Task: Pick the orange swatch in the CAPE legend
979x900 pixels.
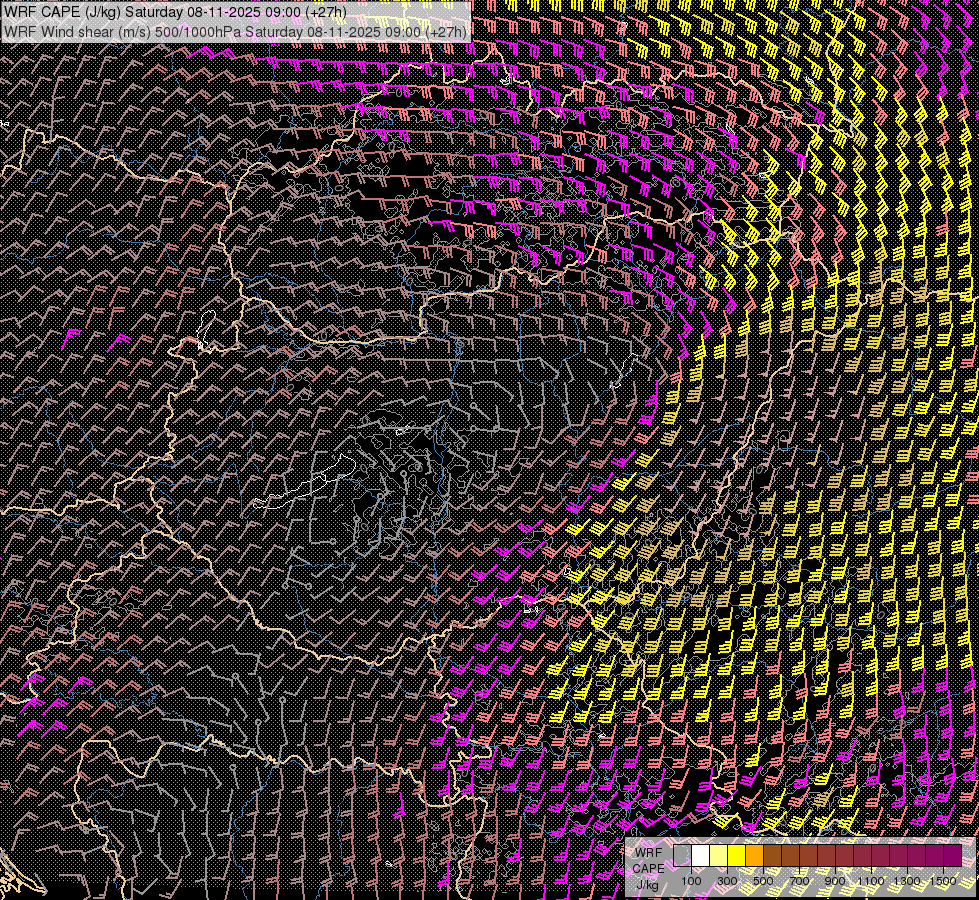Action: 754,855
